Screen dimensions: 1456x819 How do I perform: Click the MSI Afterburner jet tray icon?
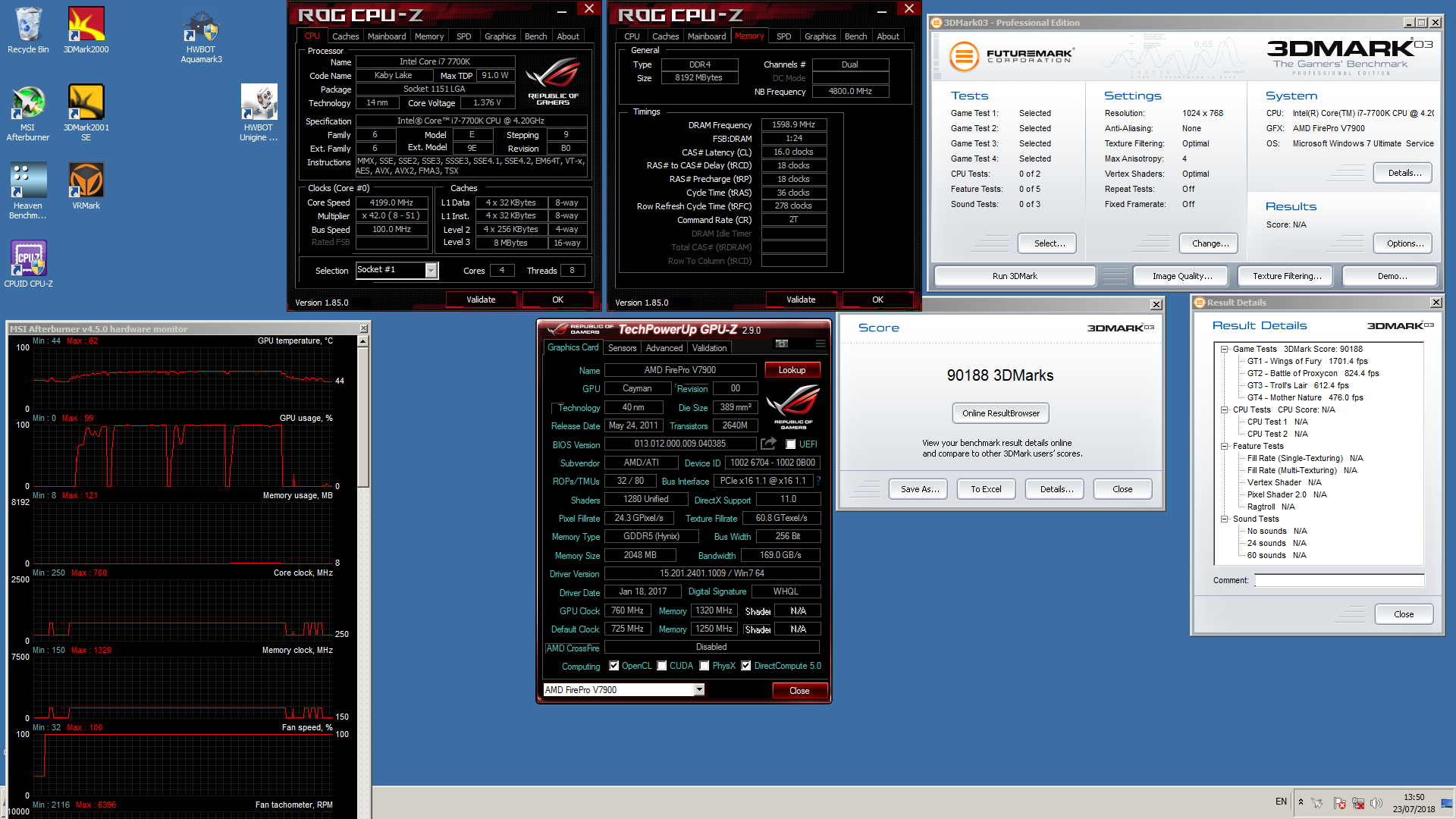tap(1316, 803)
